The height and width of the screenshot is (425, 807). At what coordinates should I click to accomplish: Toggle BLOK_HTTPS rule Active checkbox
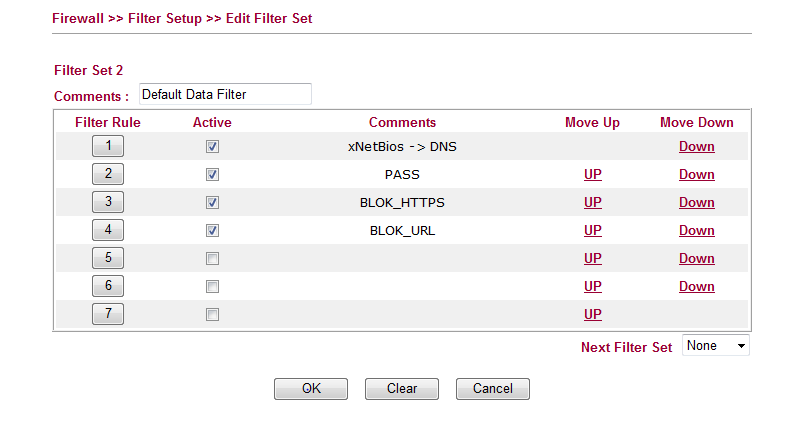pos(212,203)
